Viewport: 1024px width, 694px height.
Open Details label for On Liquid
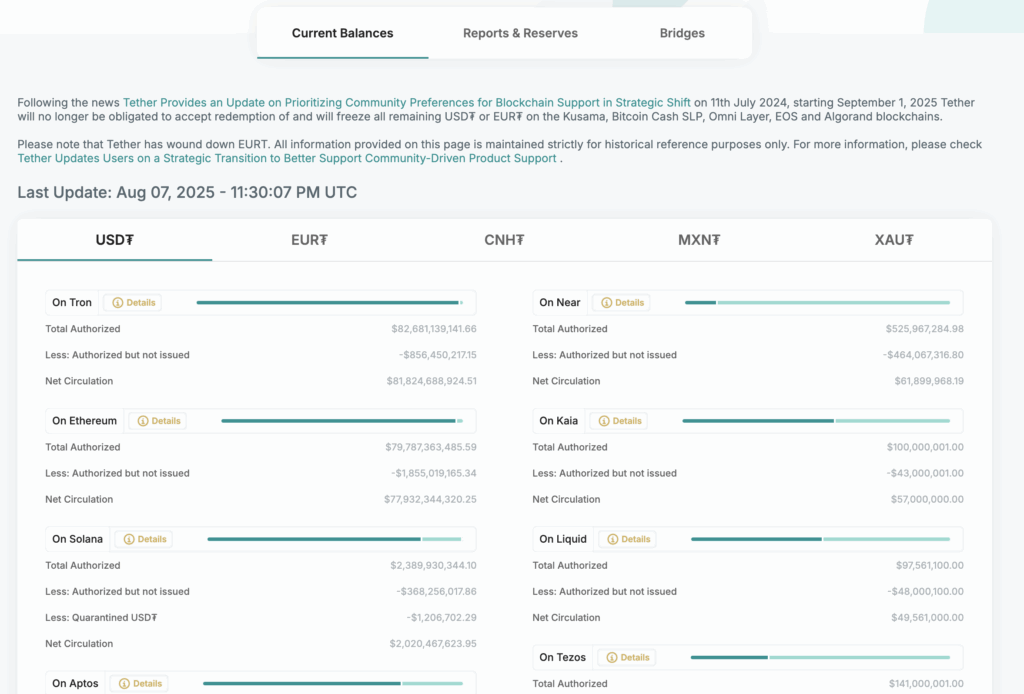[x=635, y=539]
